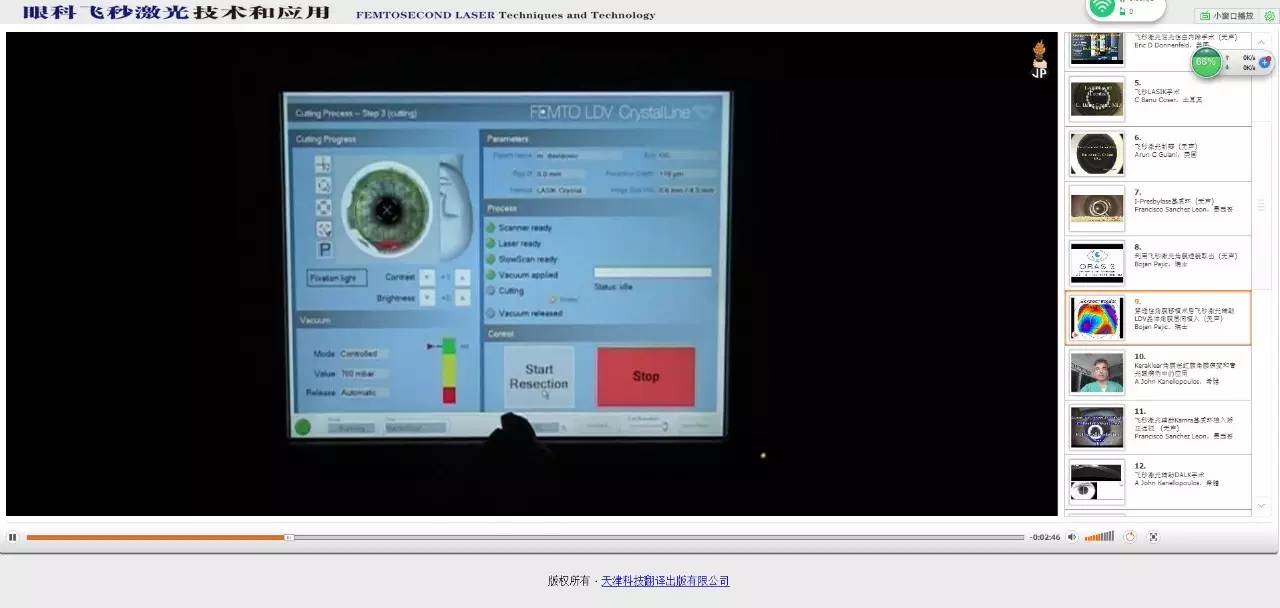Select playlist title 5. 飞秒LASIK手术
The width and height of the screenshot is (1280, 608).
pos(1155,91)
